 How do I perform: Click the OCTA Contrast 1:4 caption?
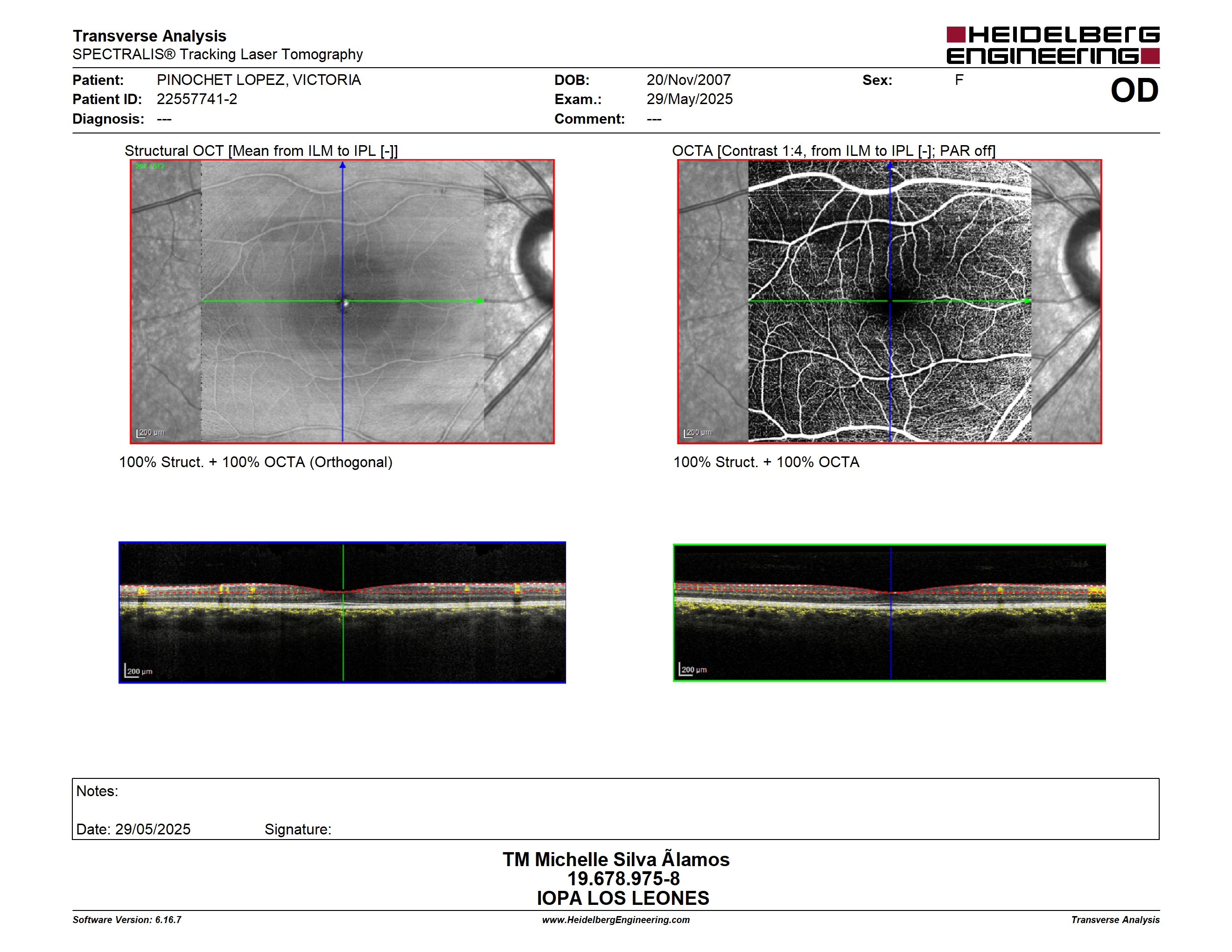[x=834, y=151]
